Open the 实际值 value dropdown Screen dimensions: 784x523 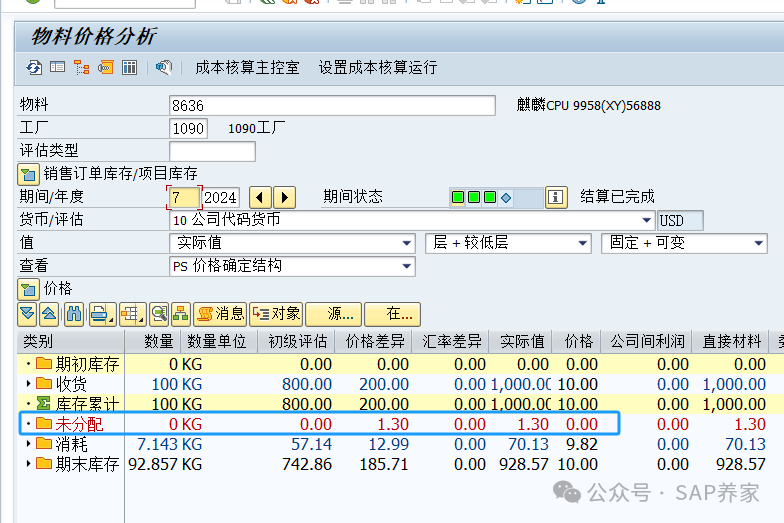tap(406, 243)
